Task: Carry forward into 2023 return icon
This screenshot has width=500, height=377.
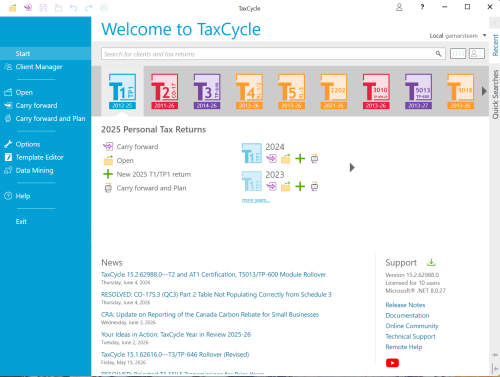Action: coord(271,186)
